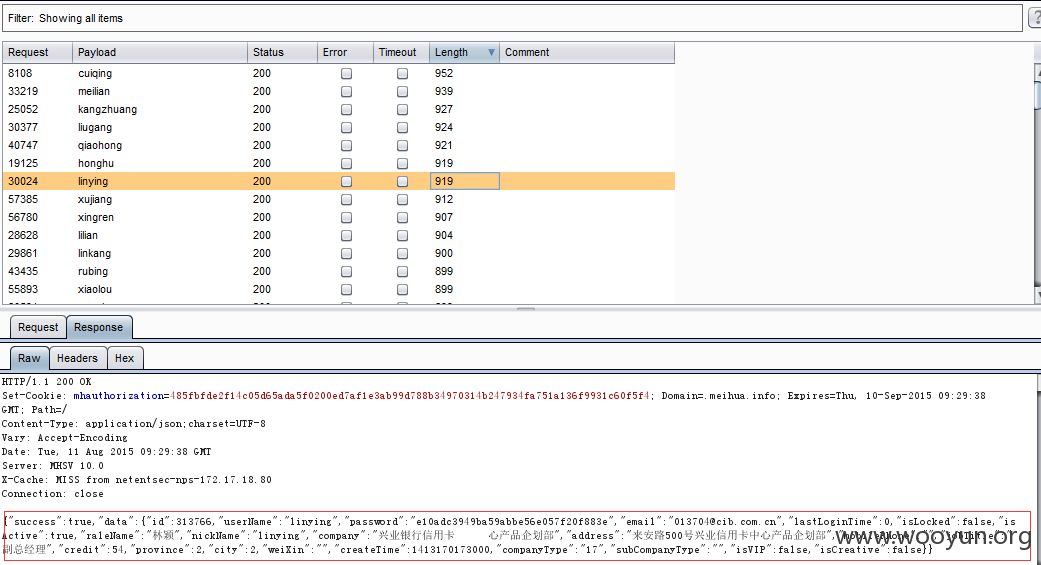
Task: Select payload qiaohong row
Action: click(339, 145)
